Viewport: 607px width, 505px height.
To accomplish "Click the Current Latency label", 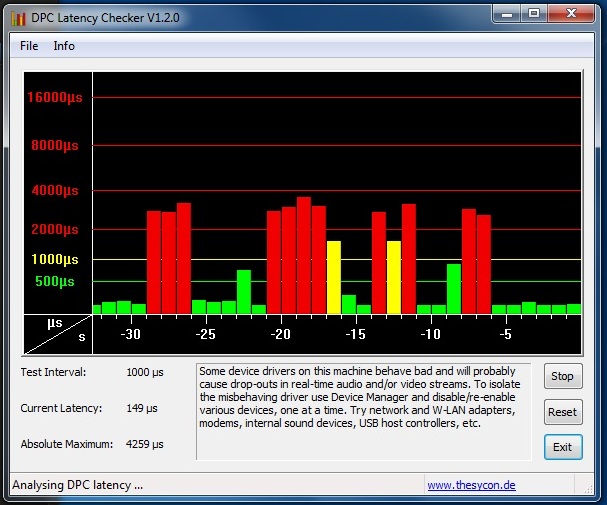I will [x=61, y=408].
